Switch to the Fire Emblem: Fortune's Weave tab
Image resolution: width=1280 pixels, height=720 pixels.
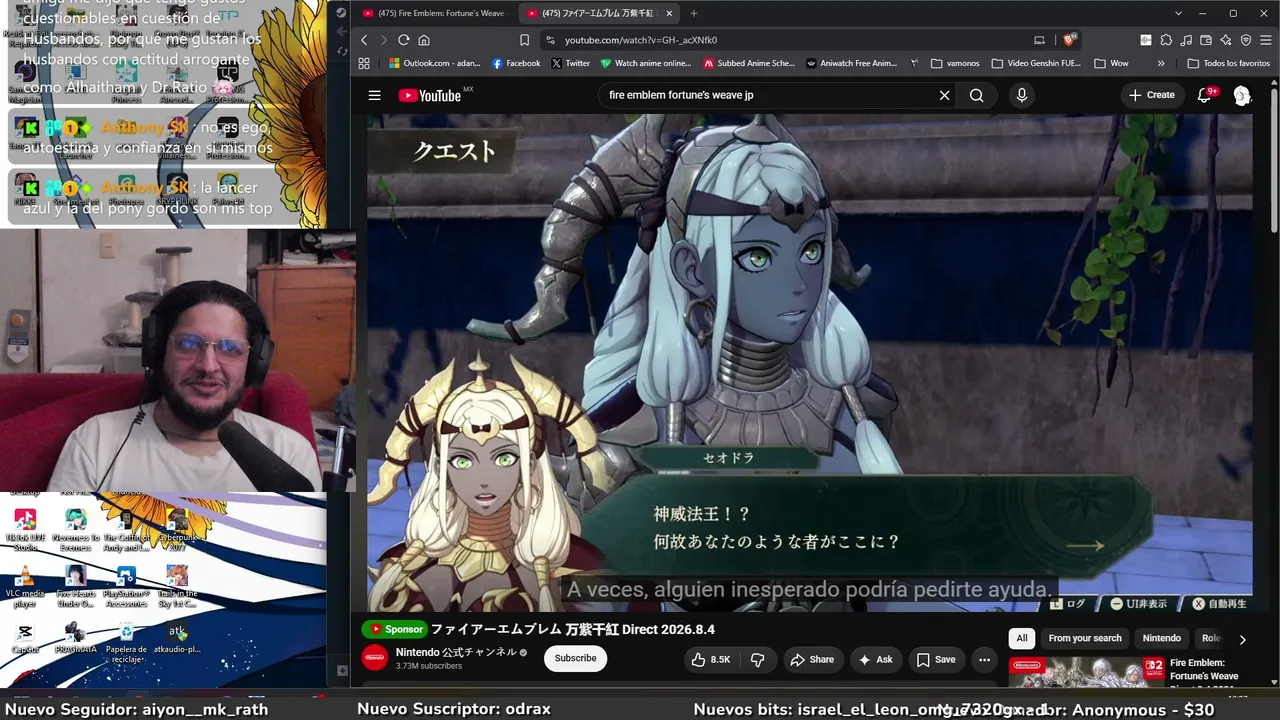pyautogui.click(x=433, y=13)
